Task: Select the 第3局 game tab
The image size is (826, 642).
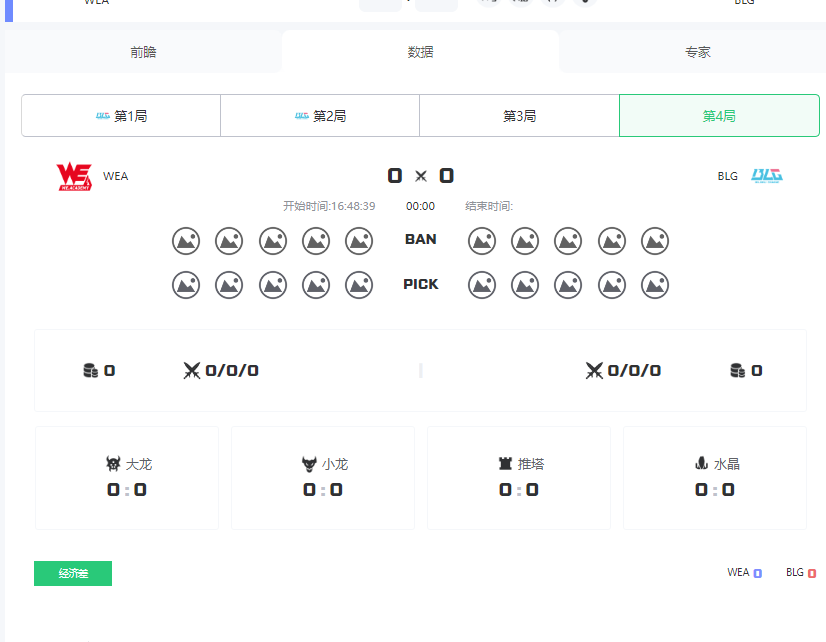Action: point(519,116)
